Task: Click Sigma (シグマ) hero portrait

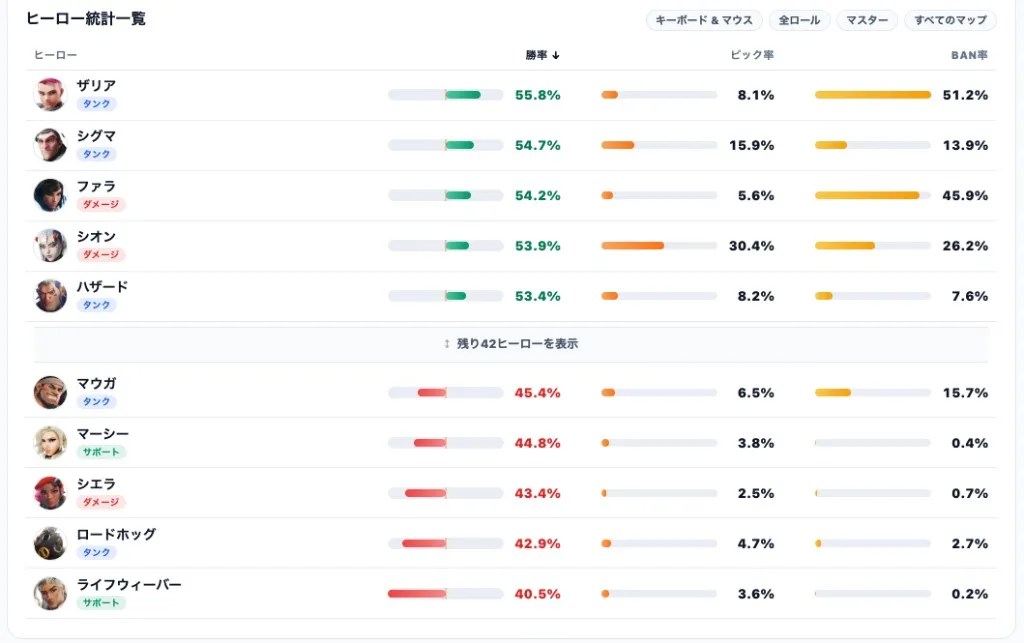Action: 50,145
